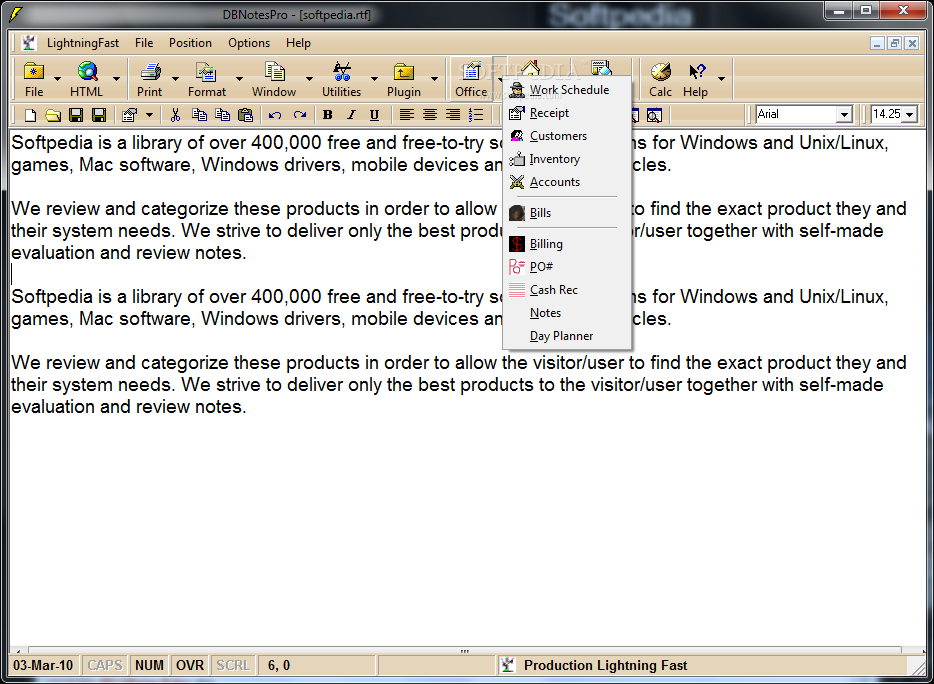Image resolution: width=934 pixels, height=684 pixels.
Task: Click the open folder icon in small toolbar
Action: [53, 115]
